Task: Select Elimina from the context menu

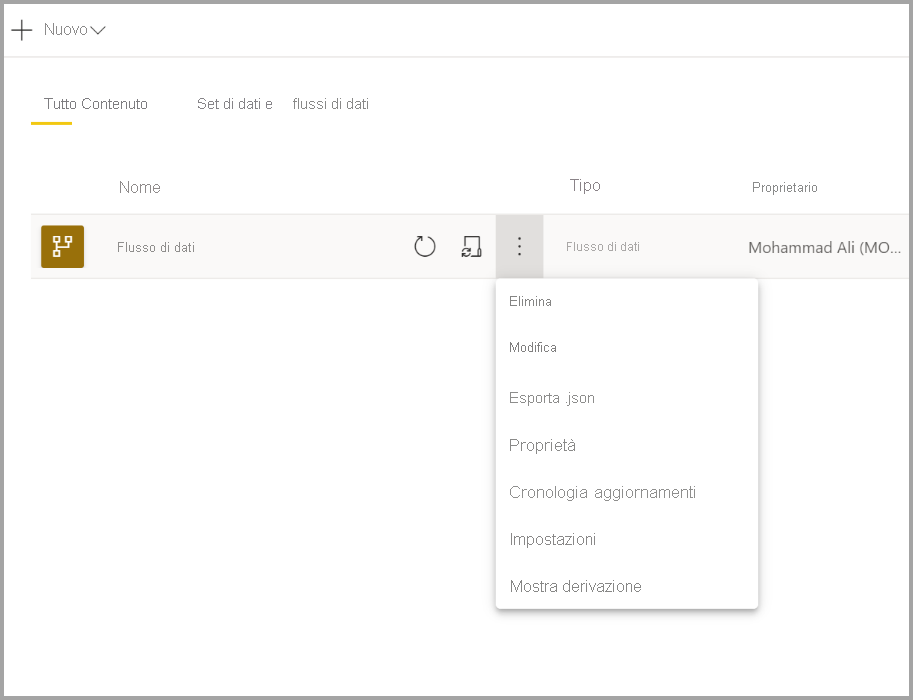Action: pyautogui.click(x=532, y=301)
